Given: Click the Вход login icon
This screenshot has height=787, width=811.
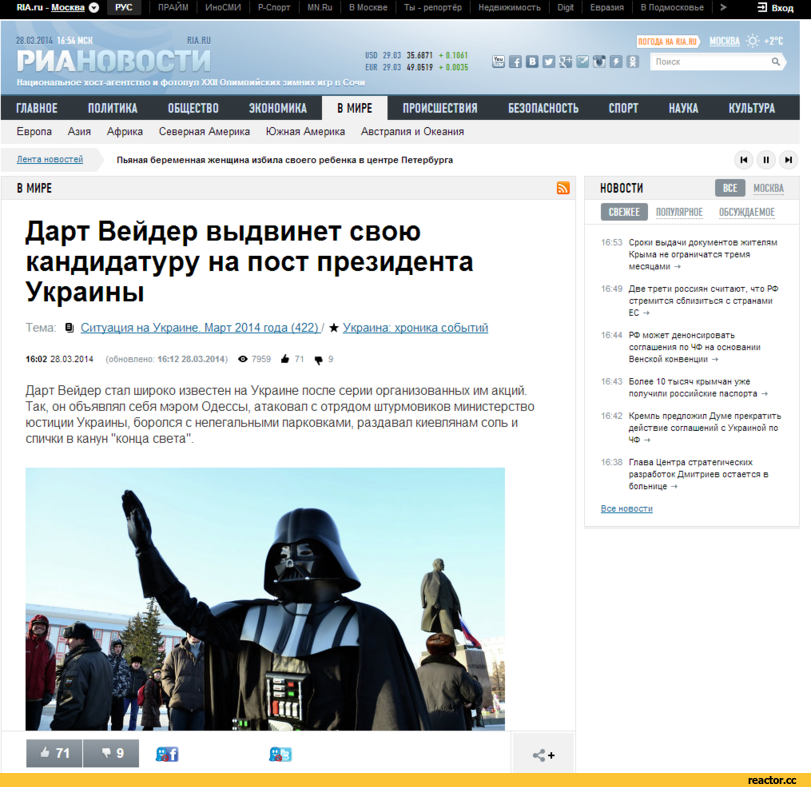Looking at the screenshot, I should (762, 8).
